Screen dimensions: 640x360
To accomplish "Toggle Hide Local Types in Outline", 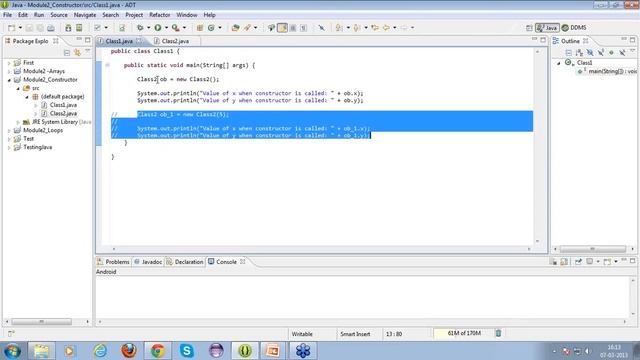I will point(622,53).
